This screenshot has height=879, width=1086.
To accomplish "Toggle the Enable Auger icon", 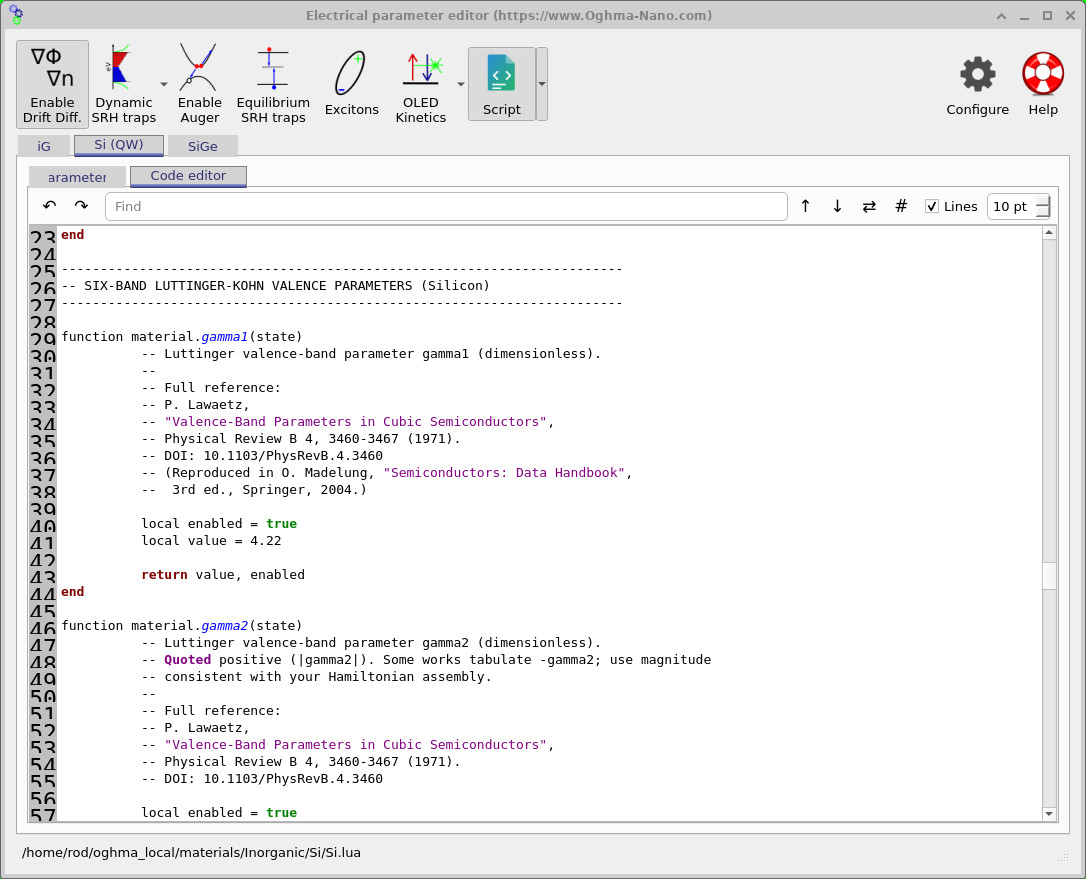I will (x=199, y=84).
